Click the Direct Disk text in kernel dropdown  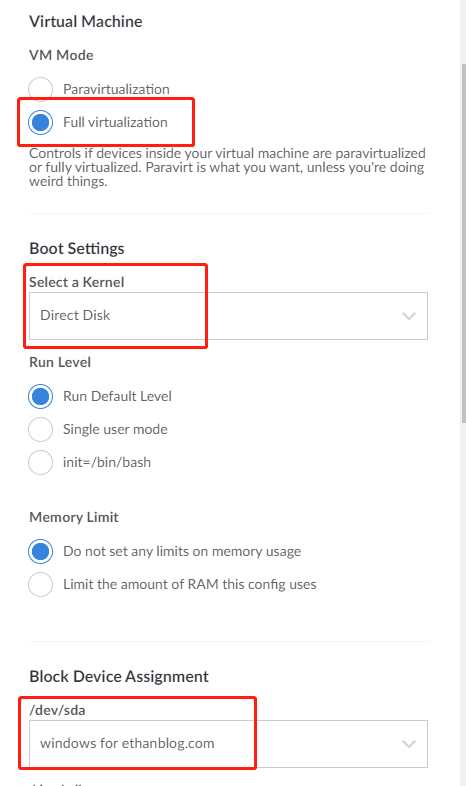(75, 315)
